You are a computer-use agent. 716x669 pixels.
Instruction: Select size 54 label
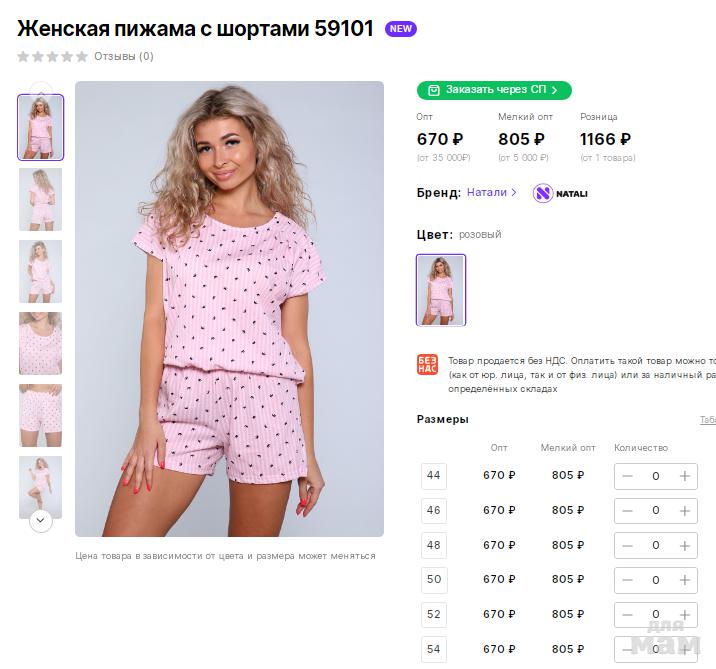[x=434, y=649]
